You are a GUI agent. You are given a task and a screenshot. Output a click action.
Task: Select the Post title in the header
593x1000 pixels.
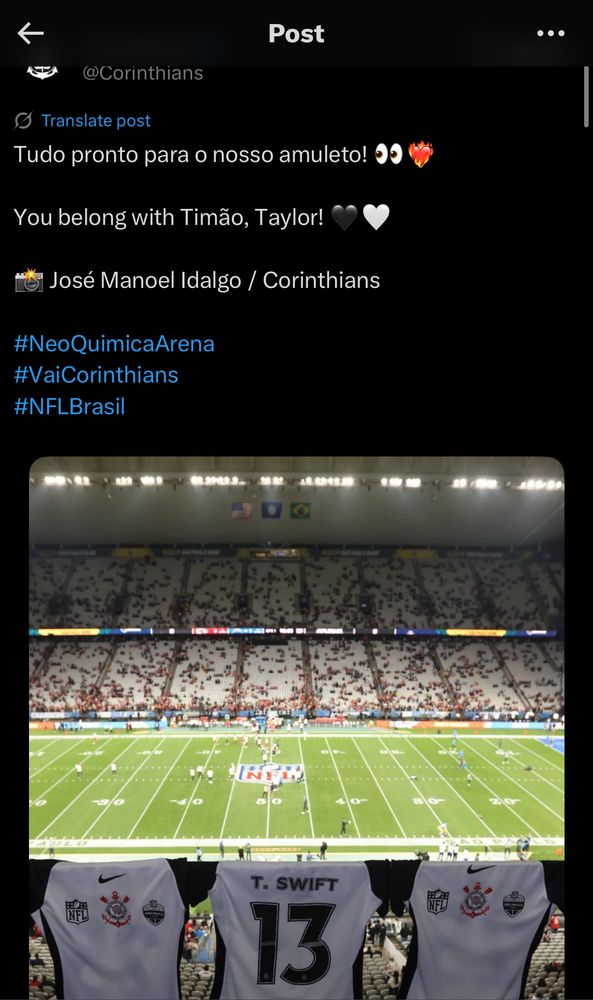(x=296, y=33)
